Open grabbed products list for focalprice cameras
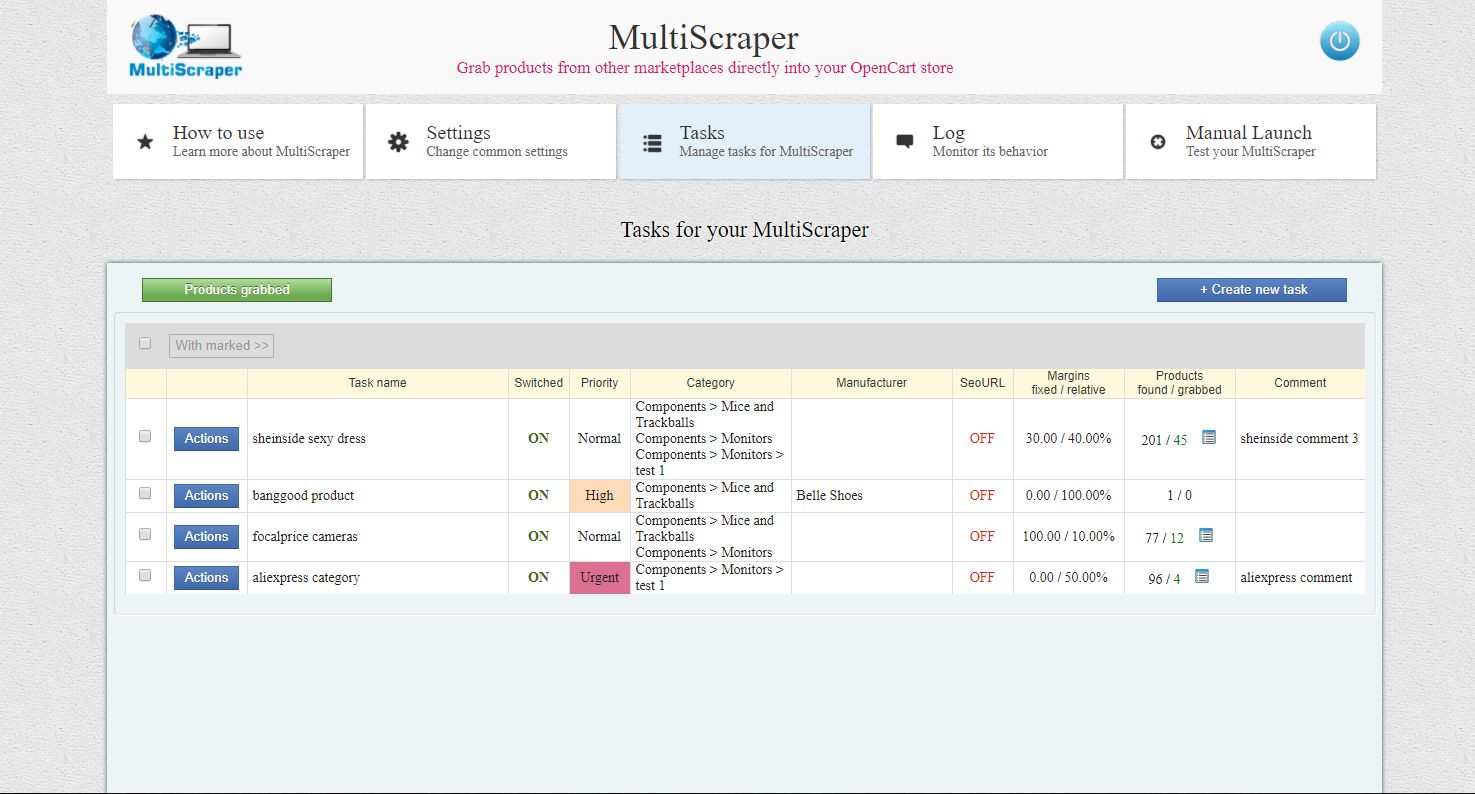The width and height of the screenshot is (1475, 794). pos(1206,535)
